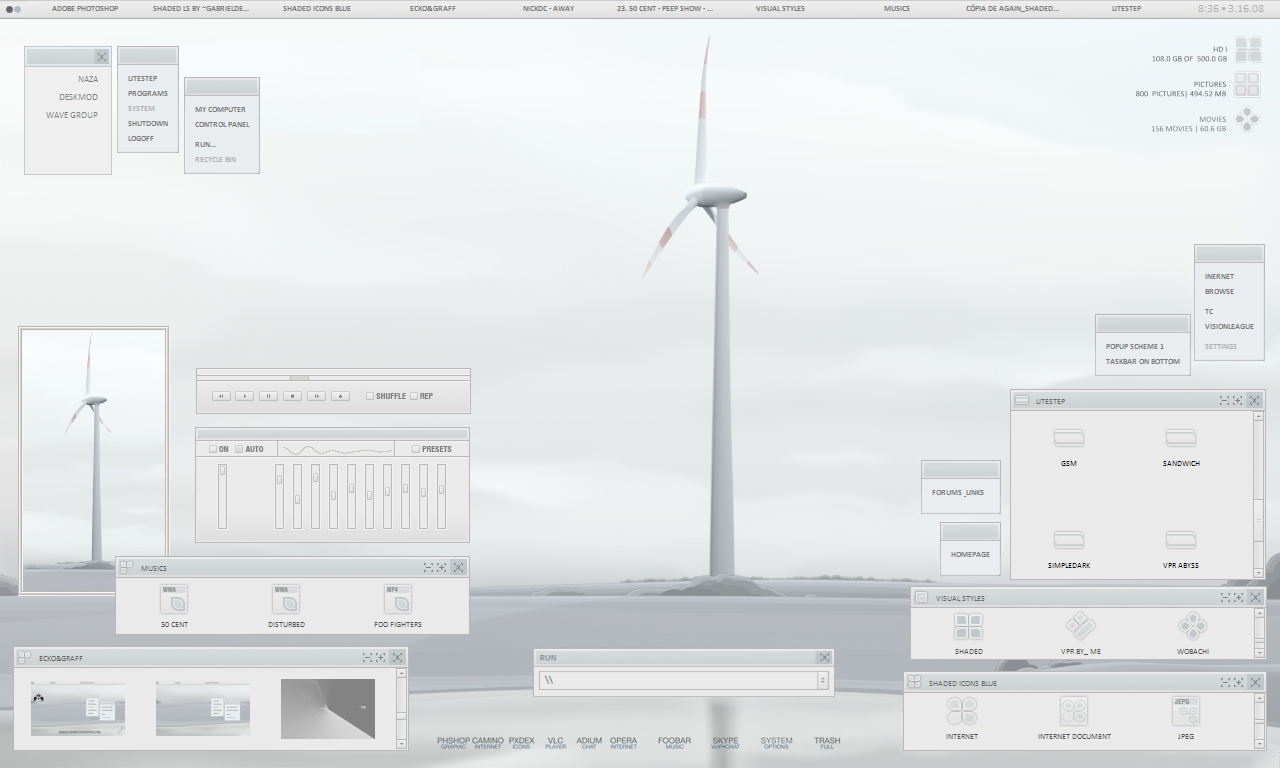
Task: Open the NAZA link
Action: coord(88,79)
